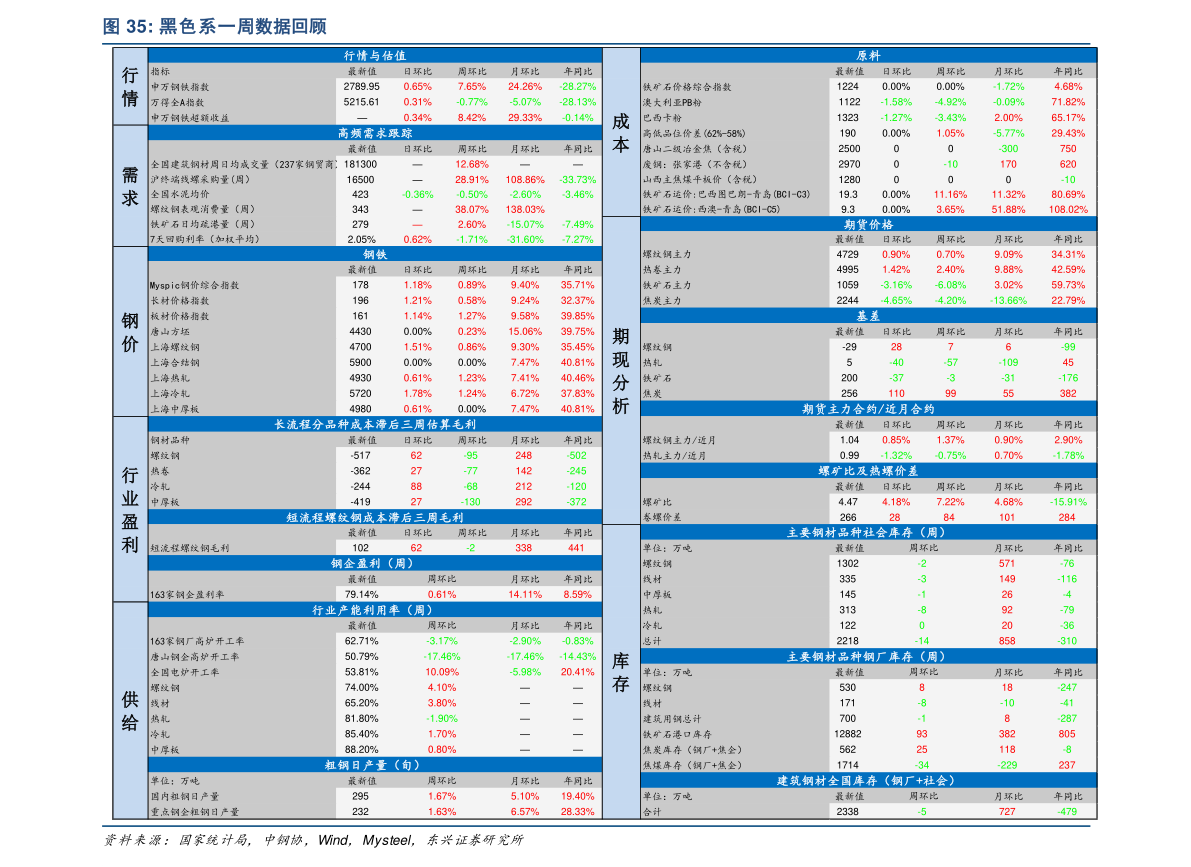
Task: Select the 焦煤库存（钢厂+焦企）row label
Action: [x=692, y=766]
